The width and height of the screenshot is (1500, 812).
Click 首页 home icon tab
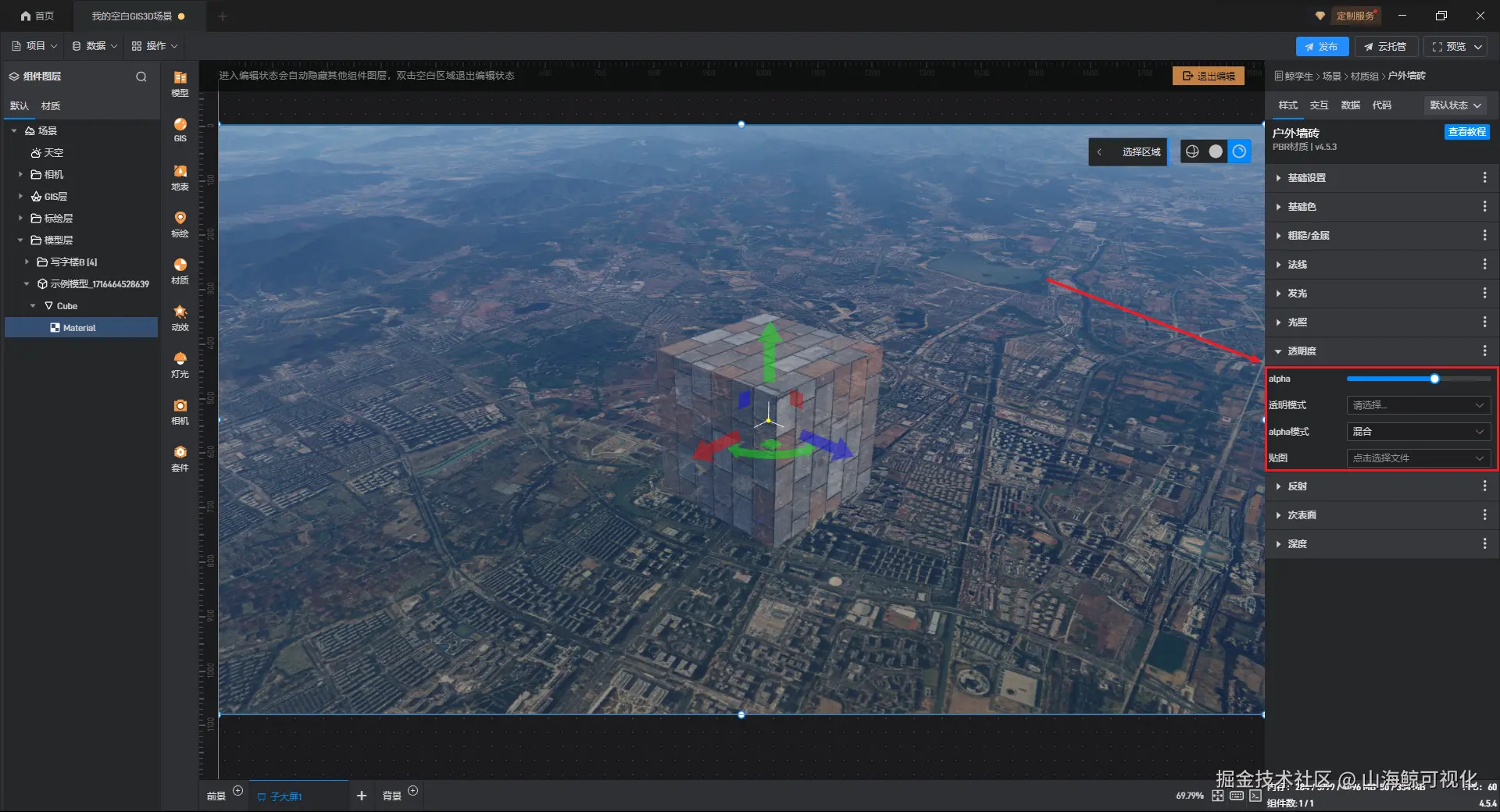click(37, 16)
